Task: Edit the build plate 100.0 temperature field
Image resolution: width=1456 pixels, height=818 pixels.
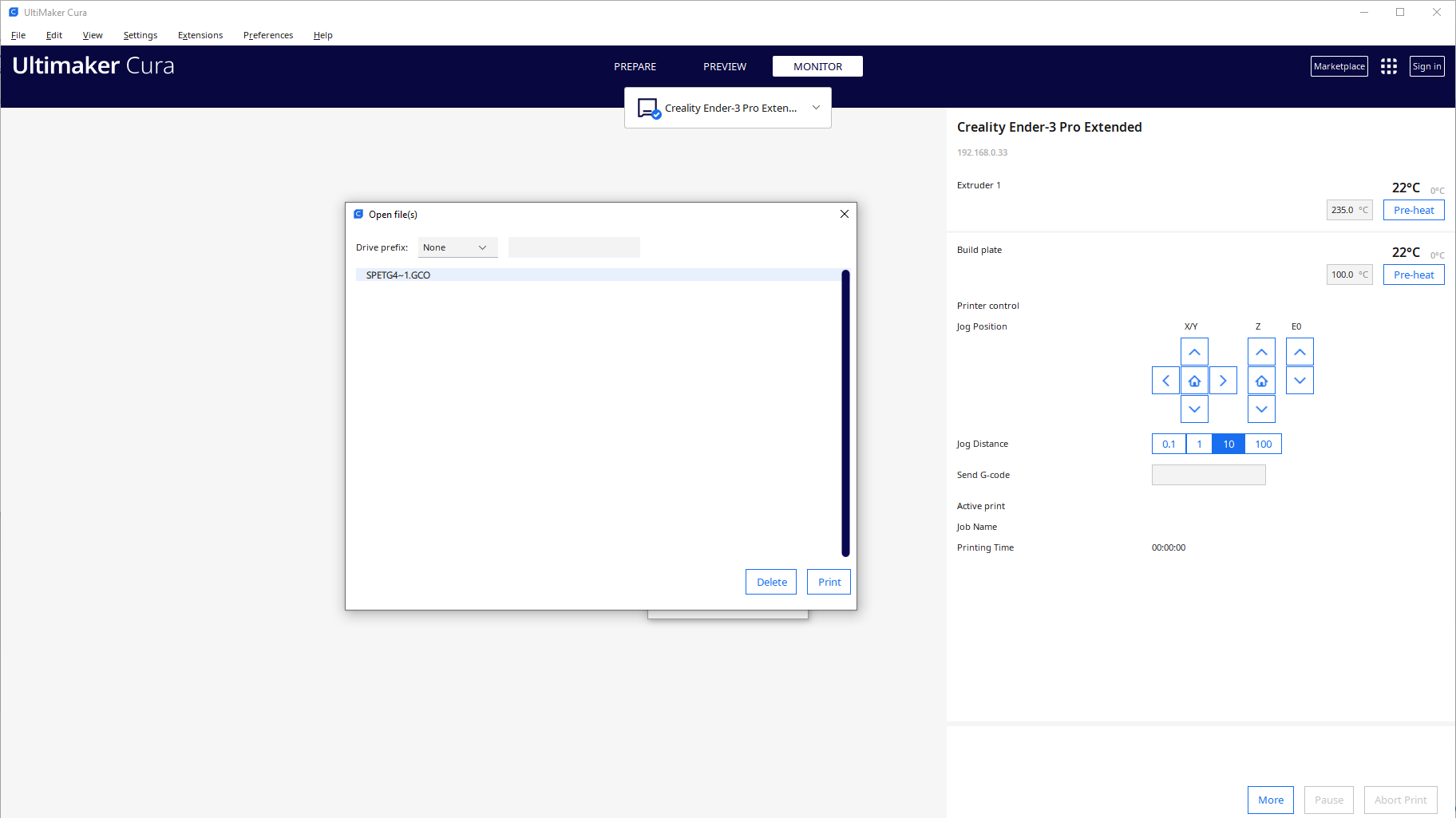Action: (1349, 275)
